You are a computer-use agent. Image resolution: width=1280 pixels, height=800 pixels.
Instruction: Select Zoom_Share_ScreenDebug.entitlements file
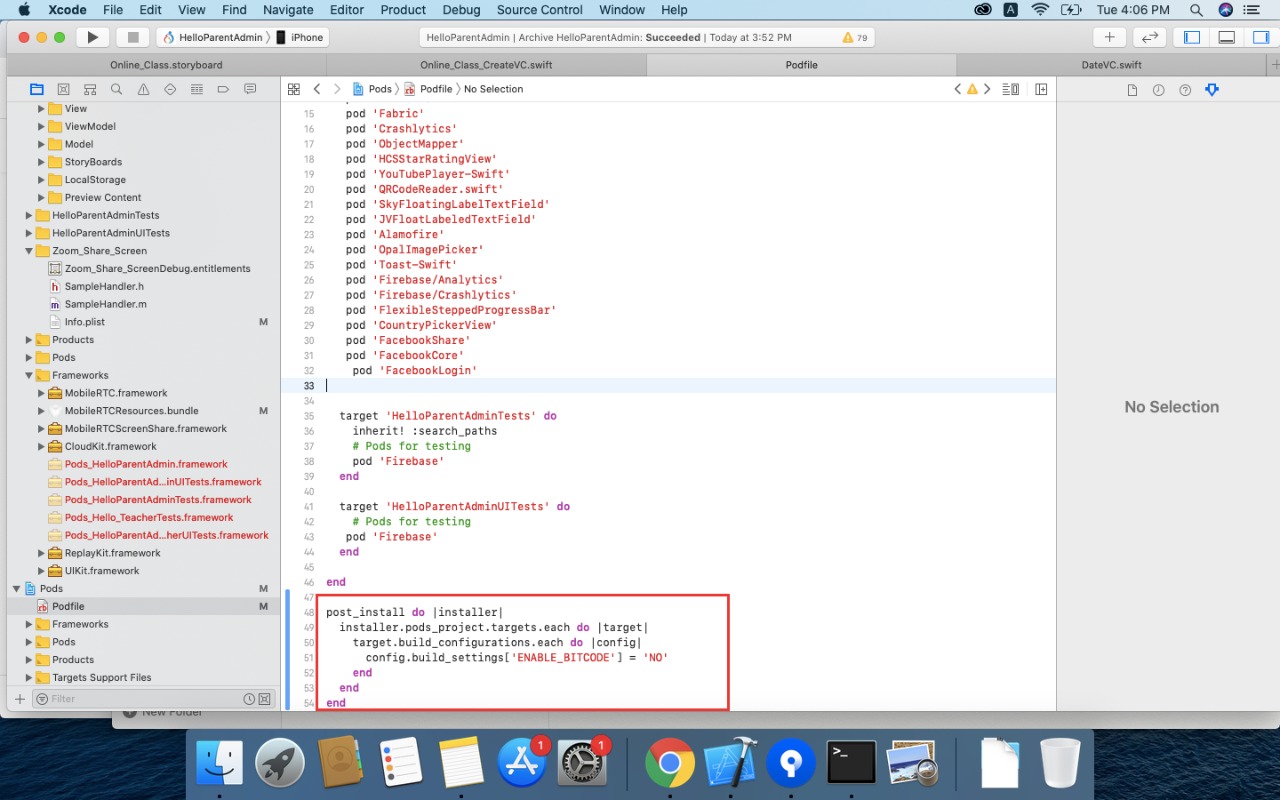(157, 269)
